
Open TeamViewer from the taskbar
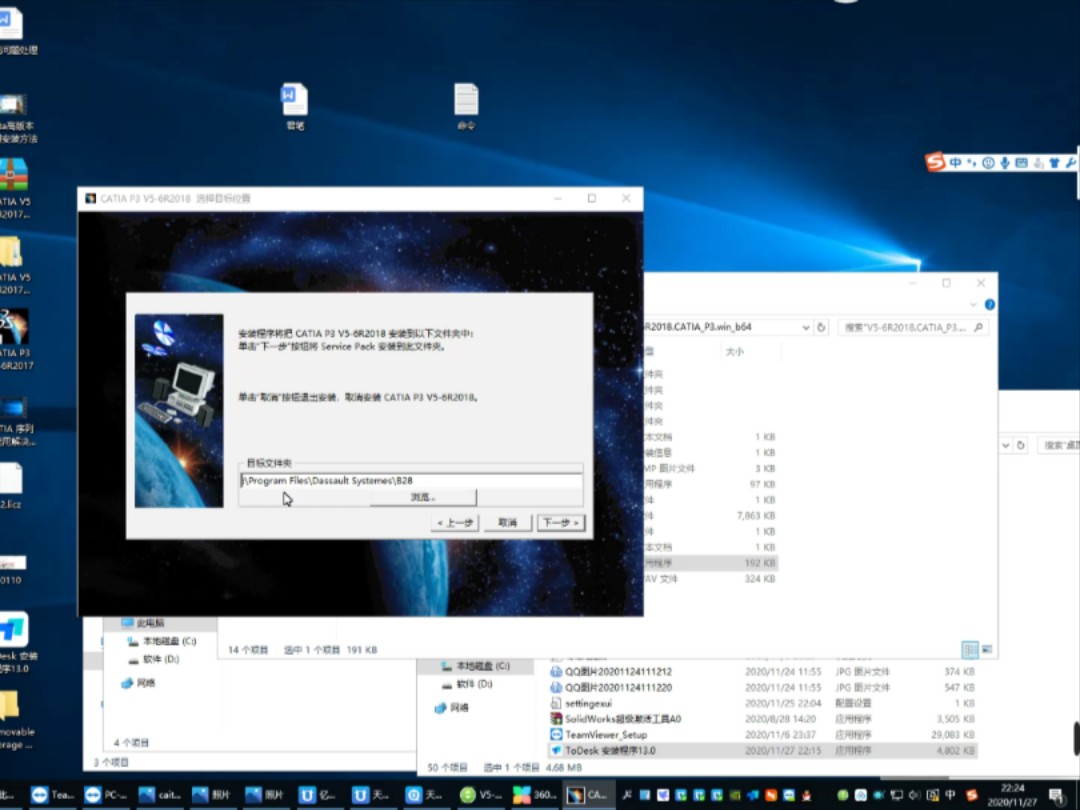(x=53, y=795)
